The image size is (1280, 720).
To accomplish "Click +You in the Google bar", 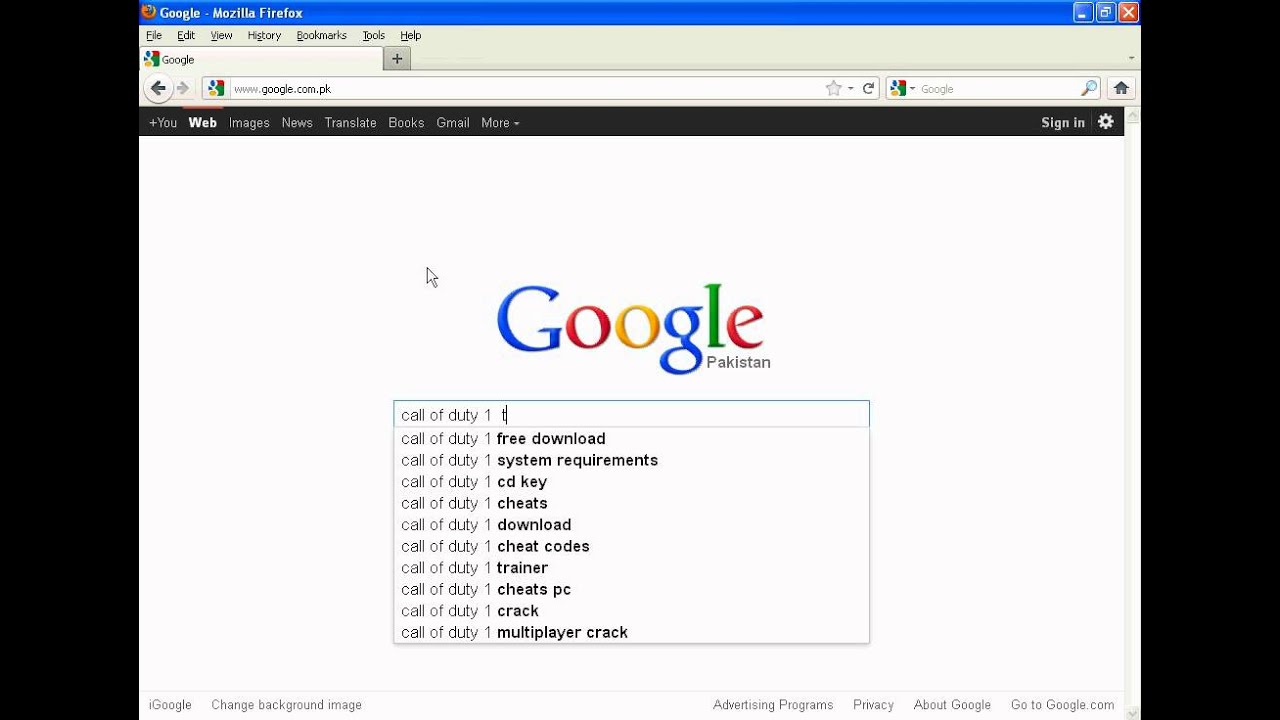I will tap(163, 122).
